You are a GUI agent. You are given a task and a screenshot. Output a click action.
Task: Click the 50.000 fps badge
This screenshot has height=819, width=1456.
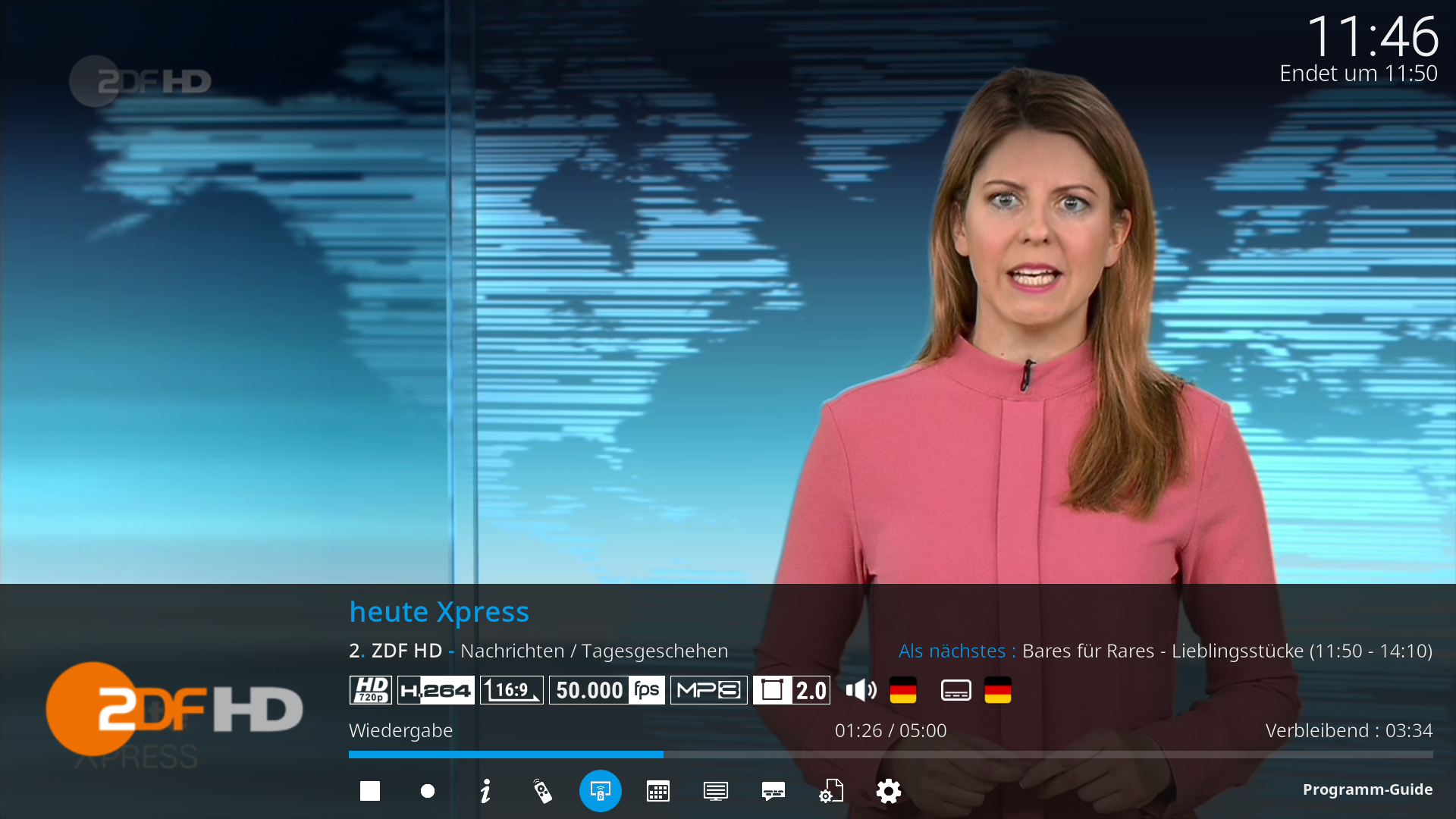pyautogui.click(x=607, y=690)
